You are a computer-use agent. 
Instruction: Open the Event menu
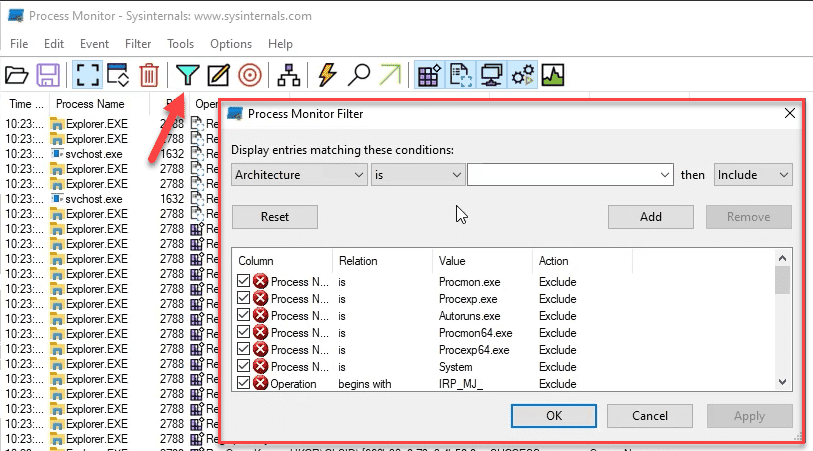click(x=94, y=44)
